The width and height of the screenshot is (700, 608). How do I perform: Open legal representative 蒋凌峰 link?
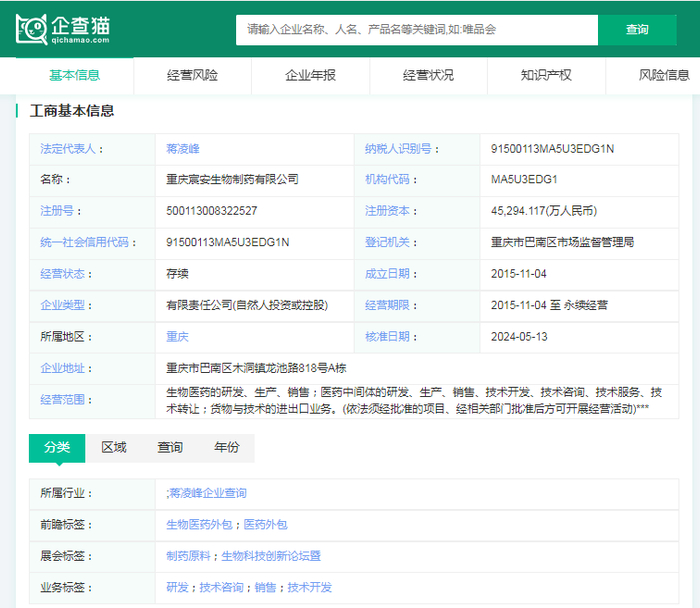[183, 149]
